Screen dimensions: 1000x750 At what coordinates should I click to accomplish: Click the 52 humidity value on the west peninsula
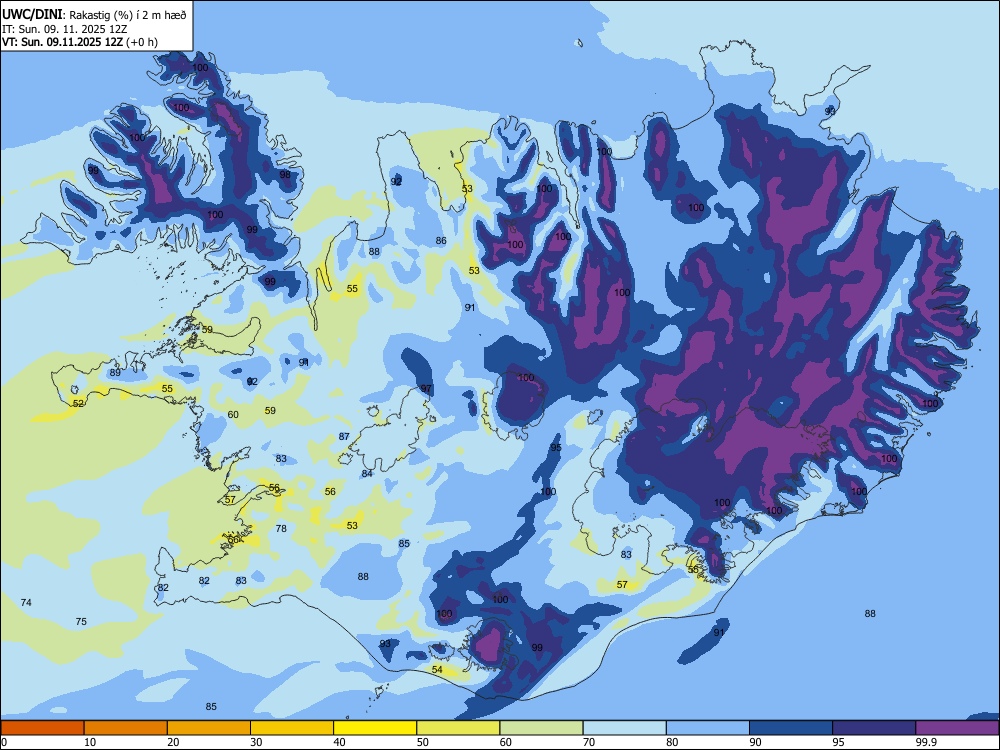click(78, 404)
